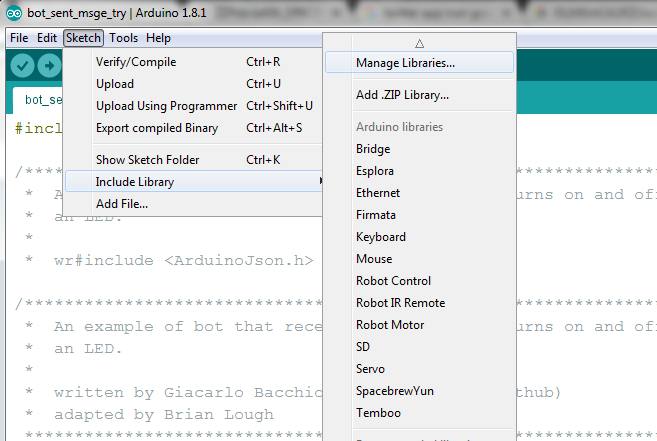
Task: Include the Keyboard library
Action: (419, 237)
